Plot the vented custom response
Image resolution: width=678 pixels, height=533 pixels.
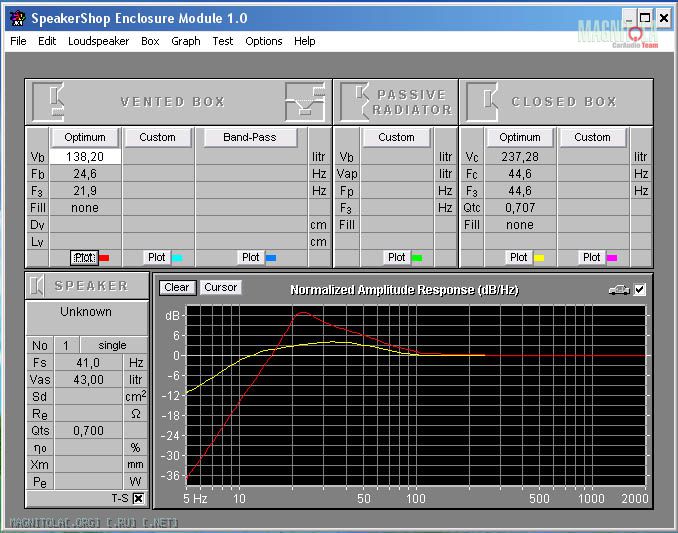(157, 258)
